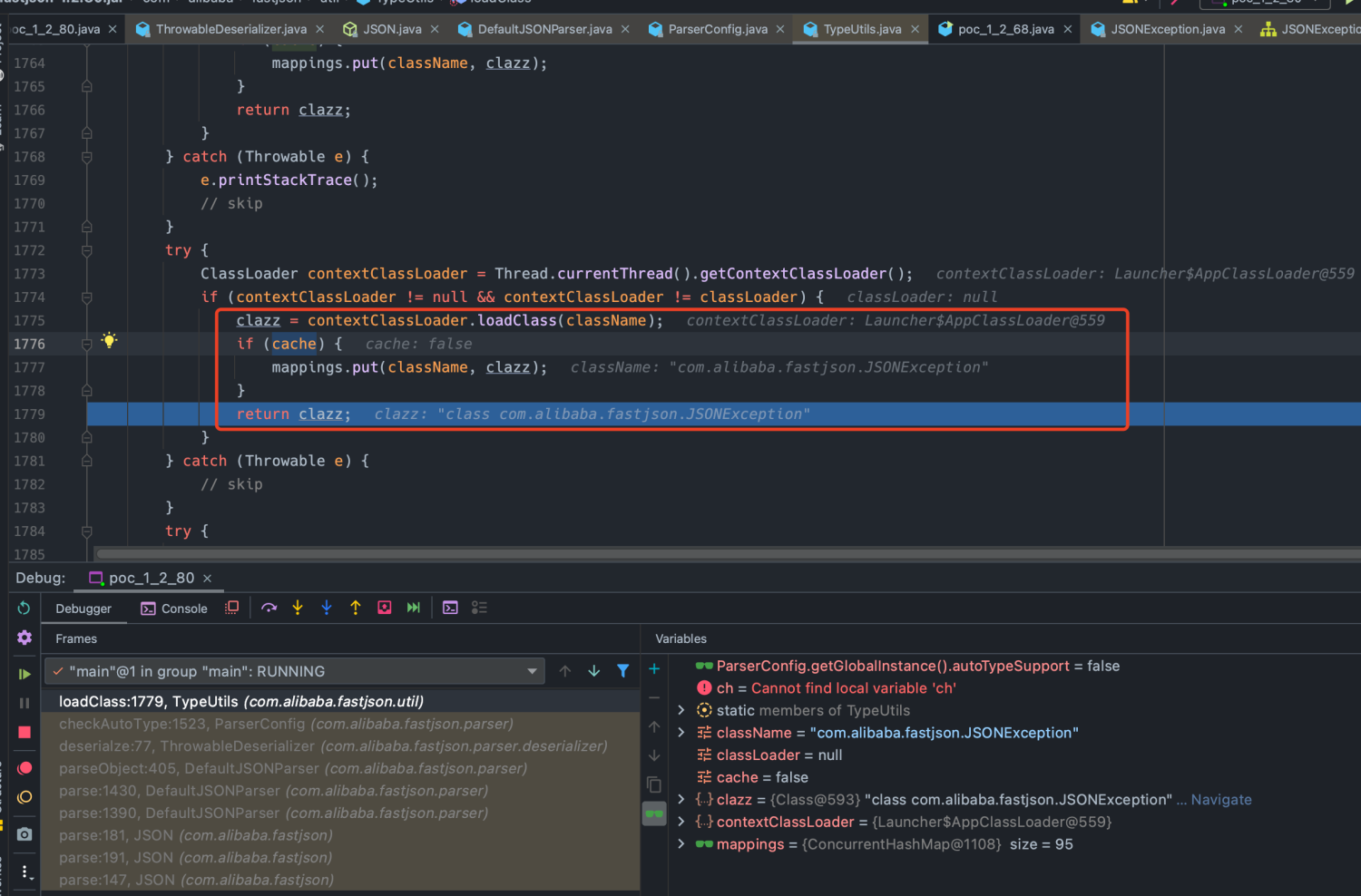Screen dimensions: 1361x896
Task: Select parse:181 JSON stack frame
Action: click(x=340, y=835)
